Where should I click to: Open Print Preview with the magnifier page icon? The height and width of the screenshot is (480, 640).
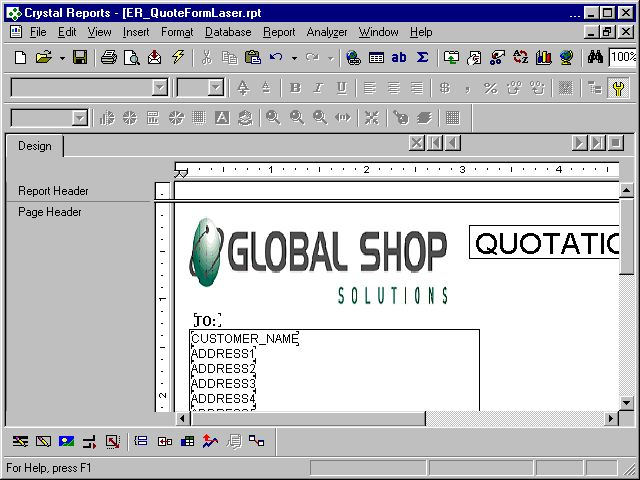click(x=131, y=58)
